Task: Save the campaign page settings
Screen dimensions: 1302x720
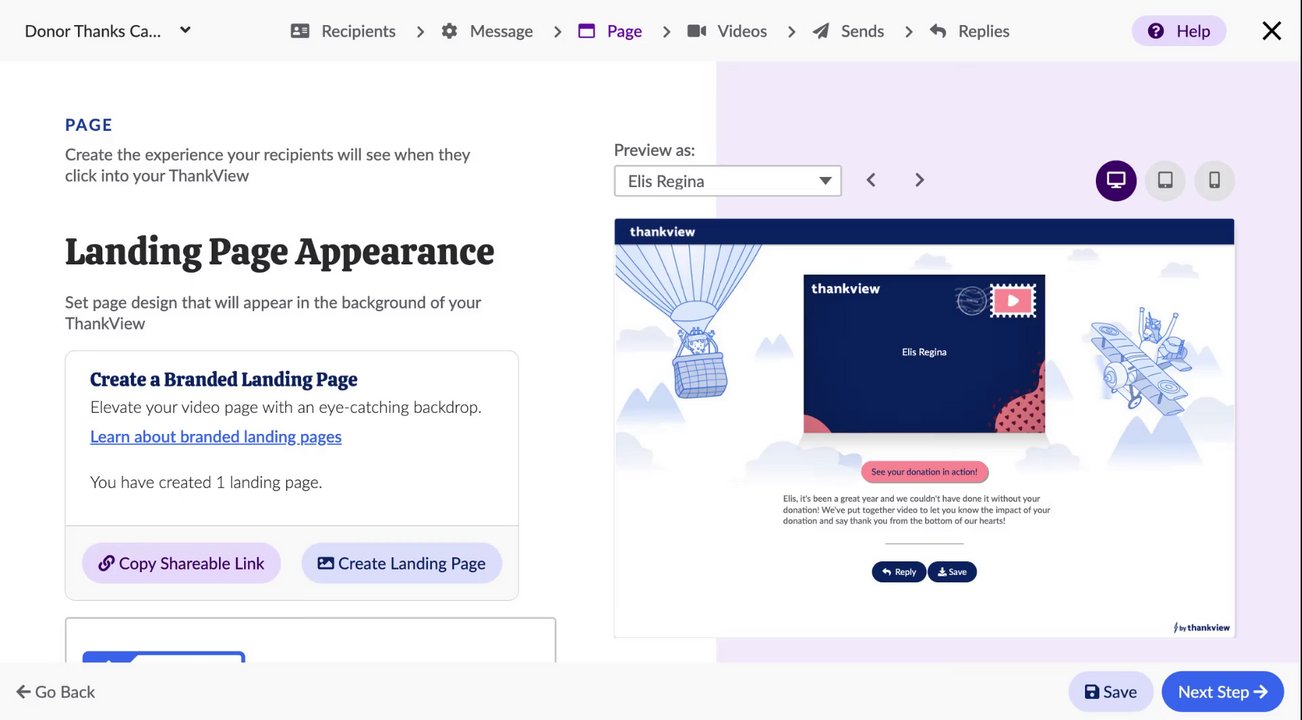Action: (x=1111, y=692)
